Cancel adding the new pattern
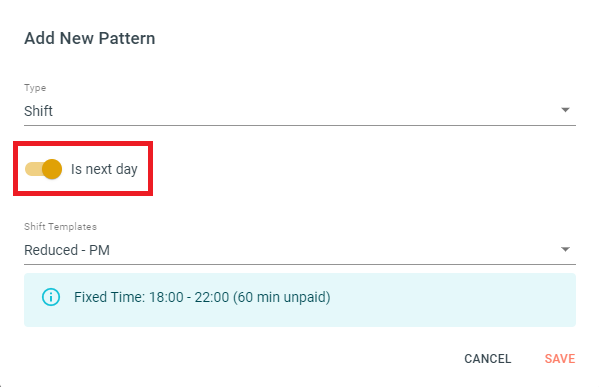 tap(487, 359)
